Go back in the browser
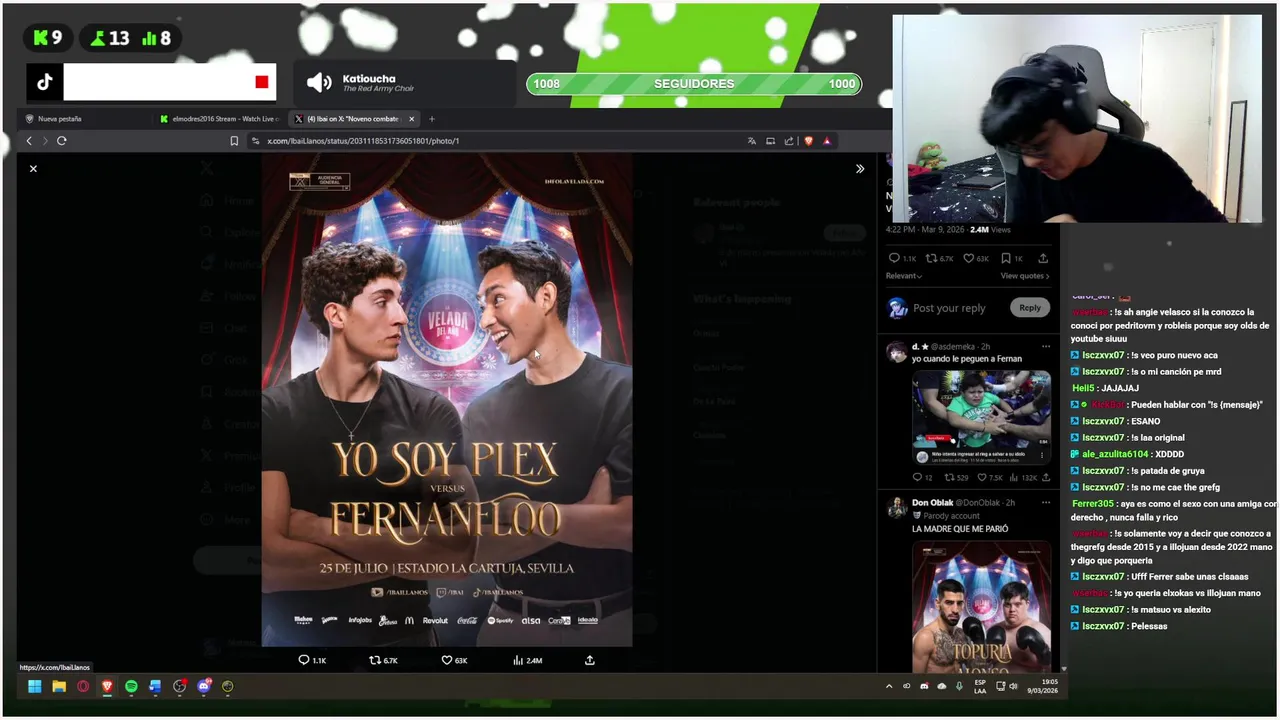1280x720 pixels. (x=29, y=141)
